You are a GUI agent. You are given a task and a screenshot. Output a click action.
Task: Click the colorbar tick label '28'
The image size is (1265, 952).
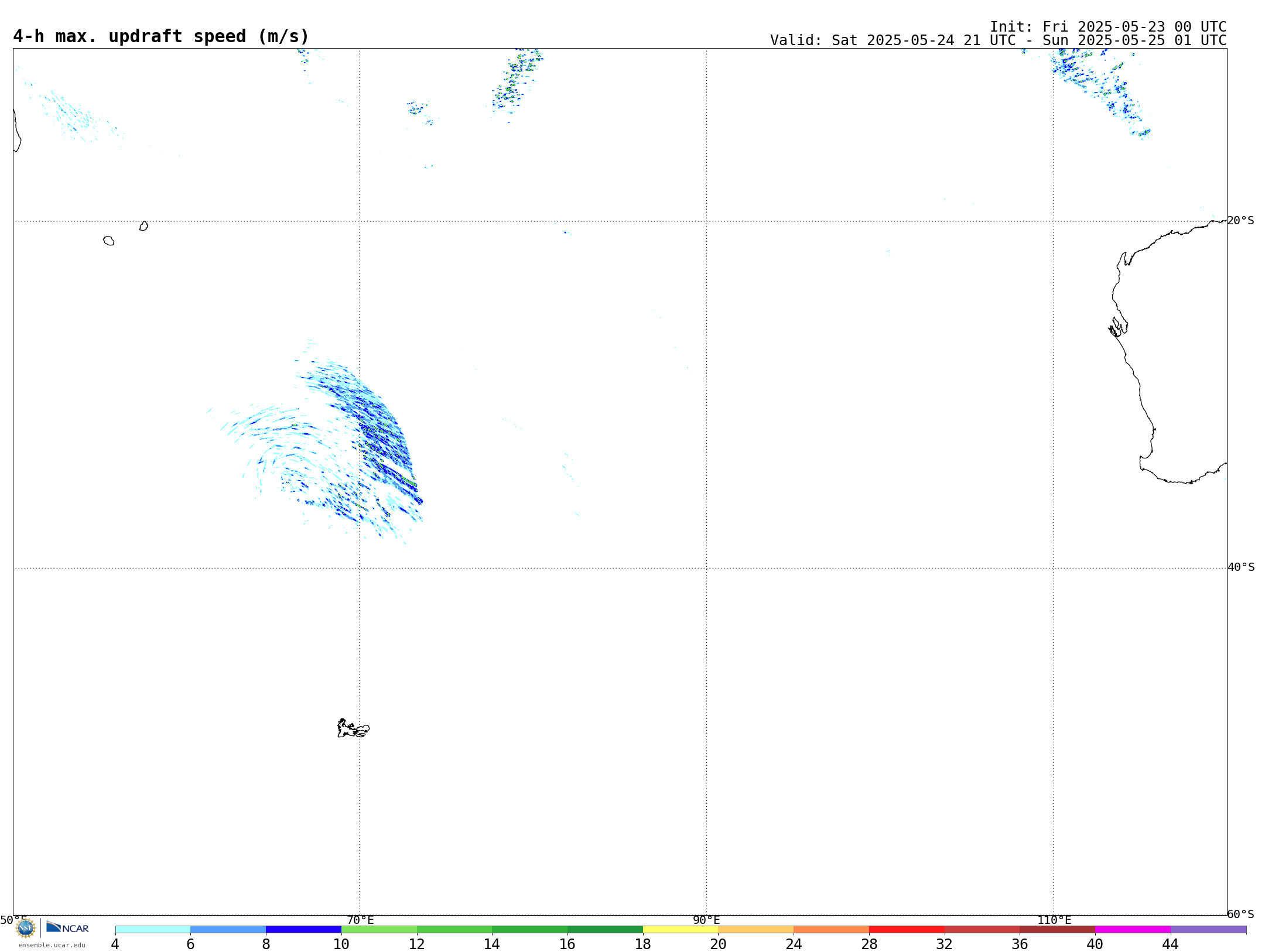coord(869,944)
